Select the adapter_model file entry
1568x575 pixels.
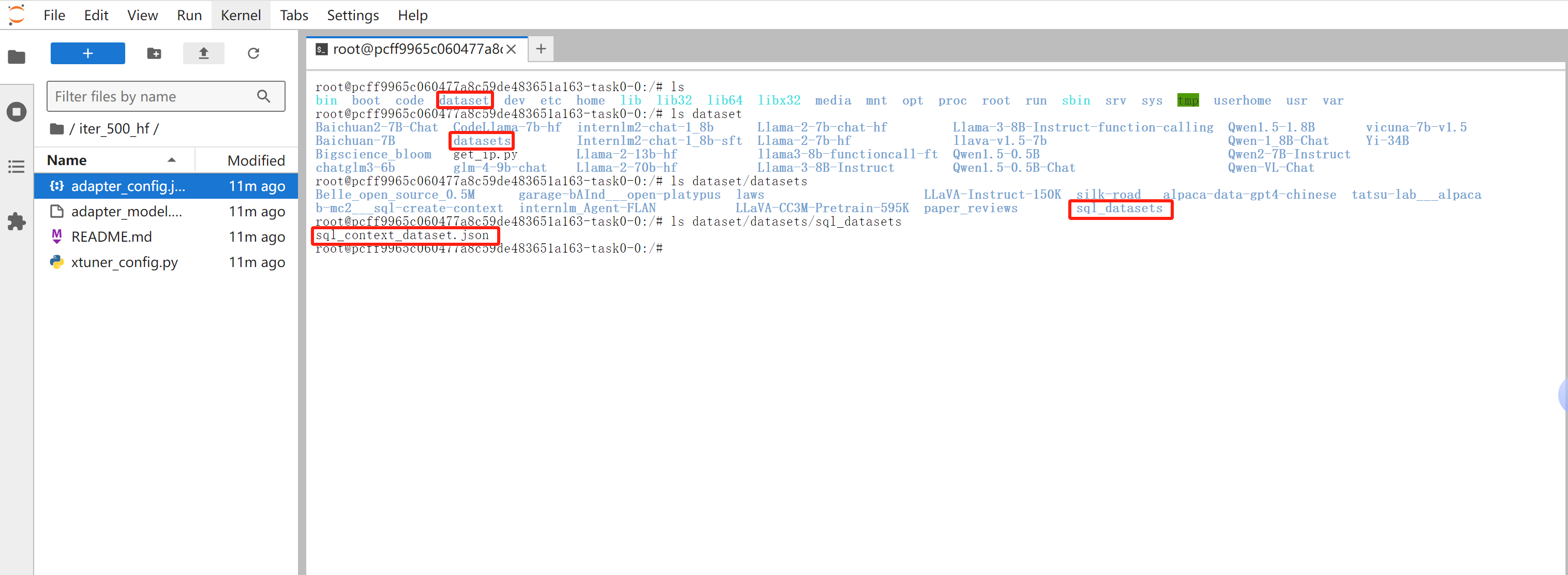[127, 211]
